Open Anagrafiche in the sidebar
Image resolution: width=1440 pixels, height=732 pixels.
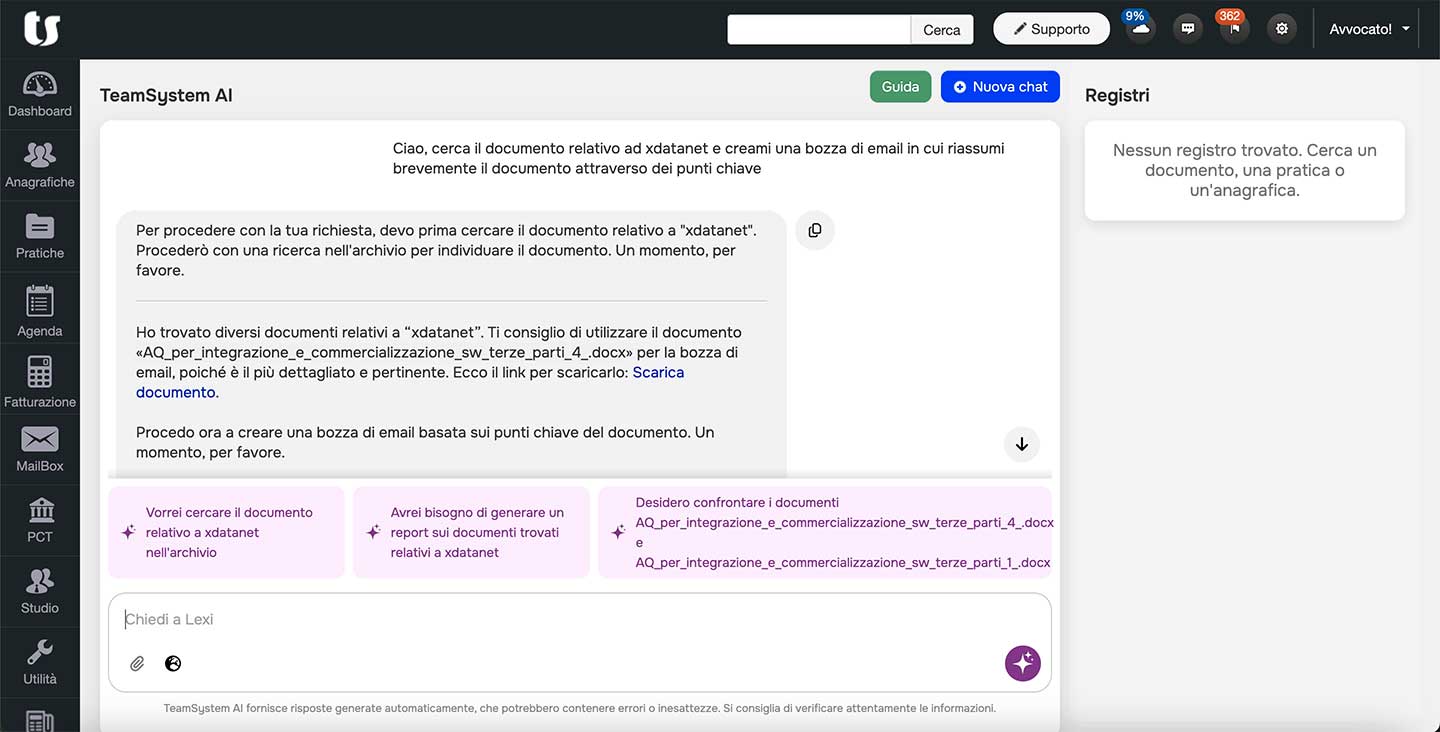click(x=40, y=166)
